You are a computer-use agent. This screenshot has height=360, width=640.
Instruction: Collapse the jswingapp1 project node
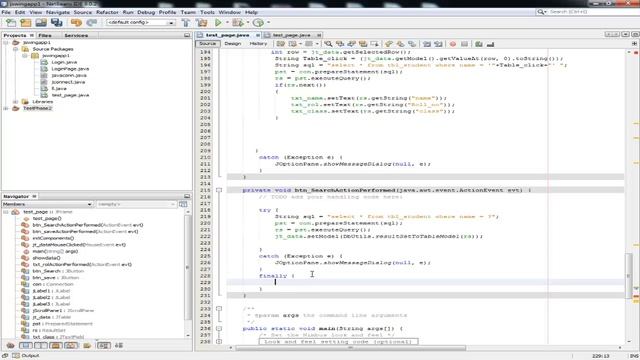click(x=6, y=42)
